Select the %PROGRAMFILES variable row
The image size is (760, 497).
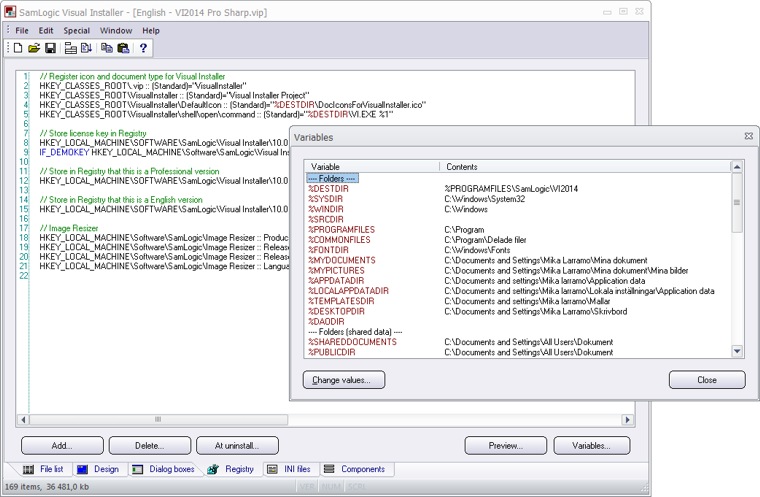(519, 229)
